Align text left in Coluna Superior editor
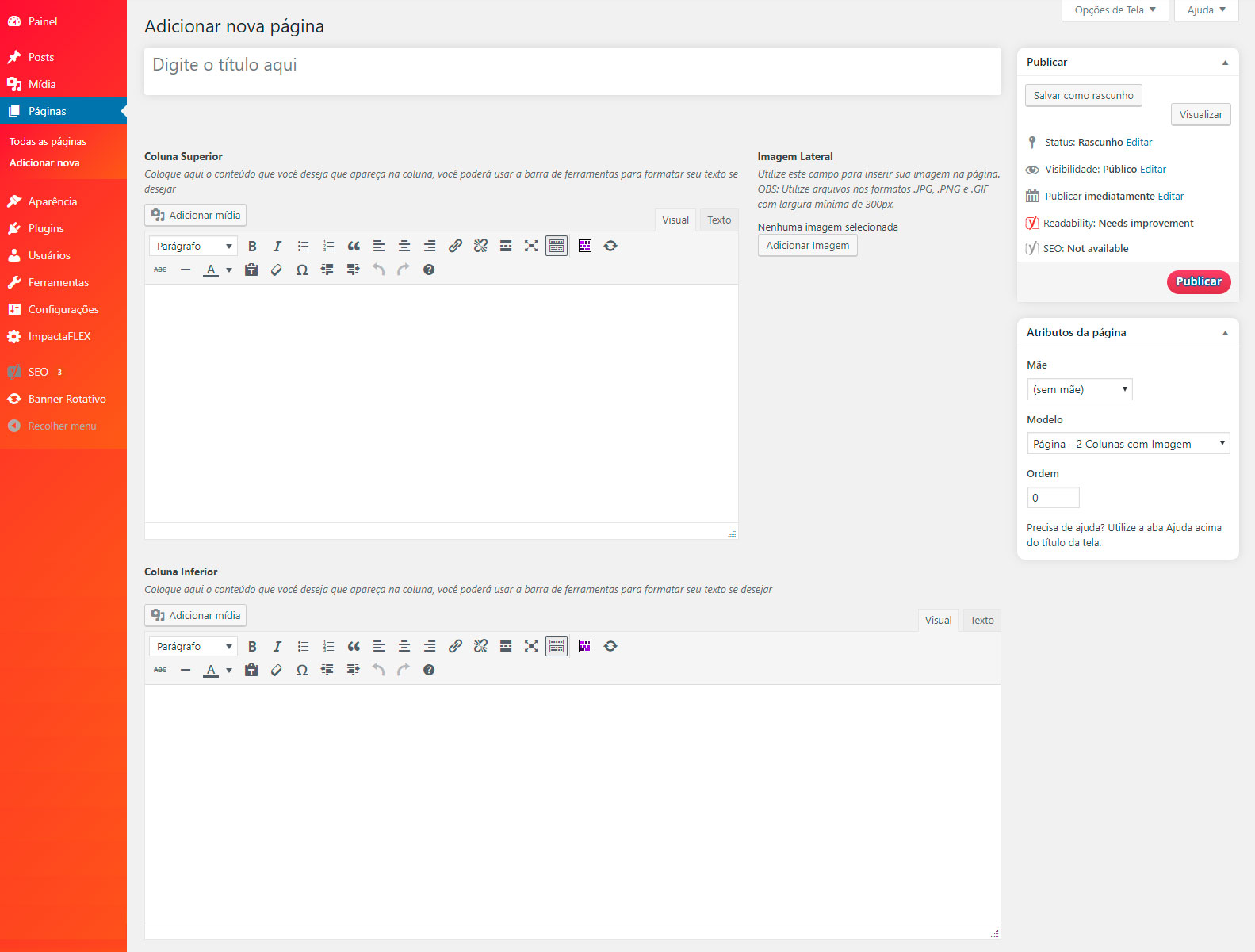This screenshot has width=1255, height=952. (x=379, y=246)
